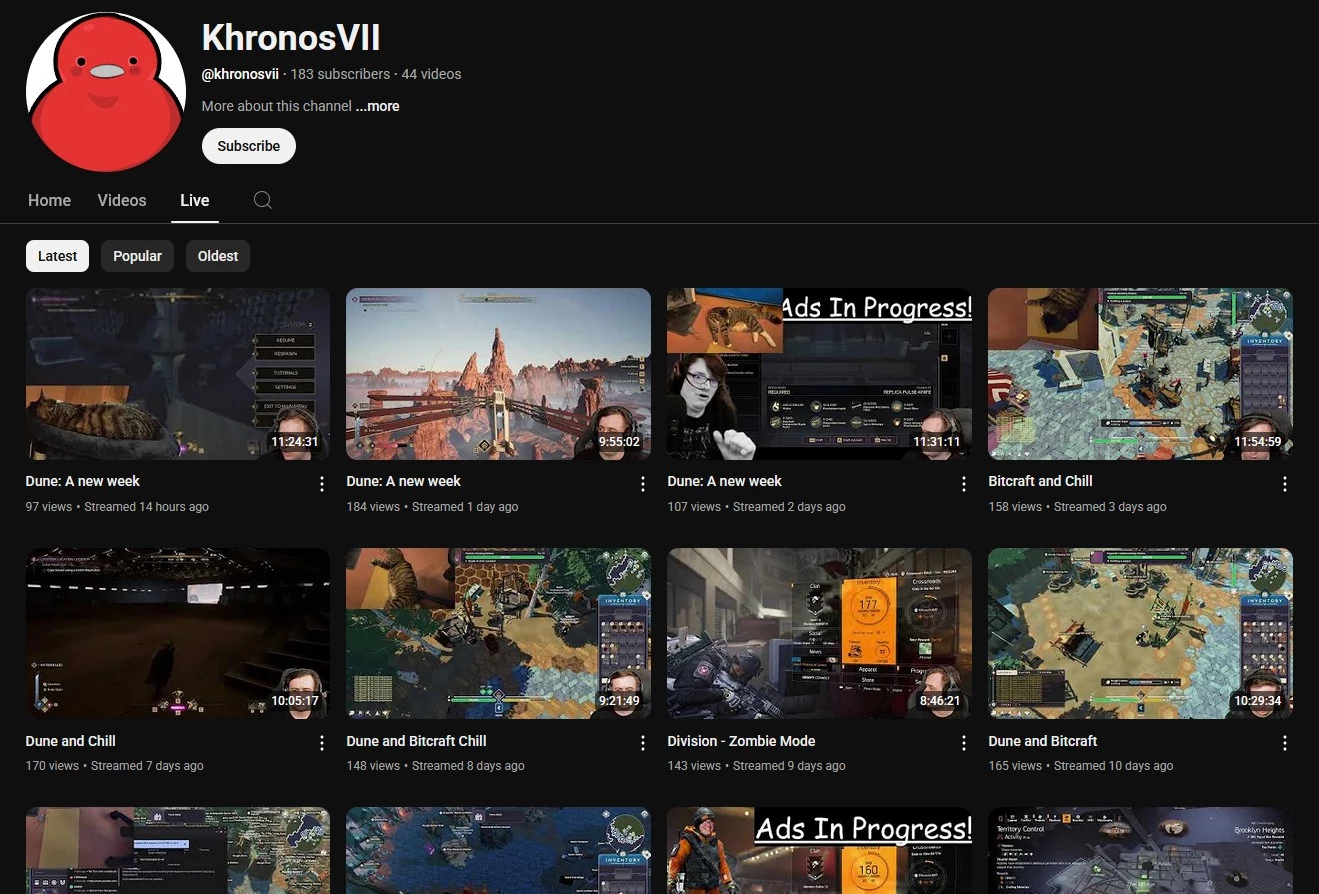This screenshot has height=894, width=1319.
Task: Open the KhronosVII red duck avatar
Action: pyautogui.click(x=106, y=92)
